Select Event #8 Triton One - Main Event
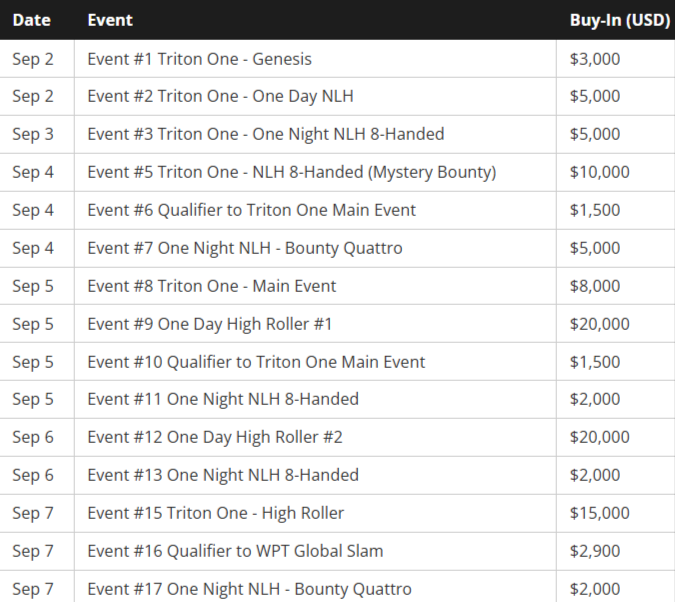The height and width of the screenshot is (602, 675). [211, 287]
